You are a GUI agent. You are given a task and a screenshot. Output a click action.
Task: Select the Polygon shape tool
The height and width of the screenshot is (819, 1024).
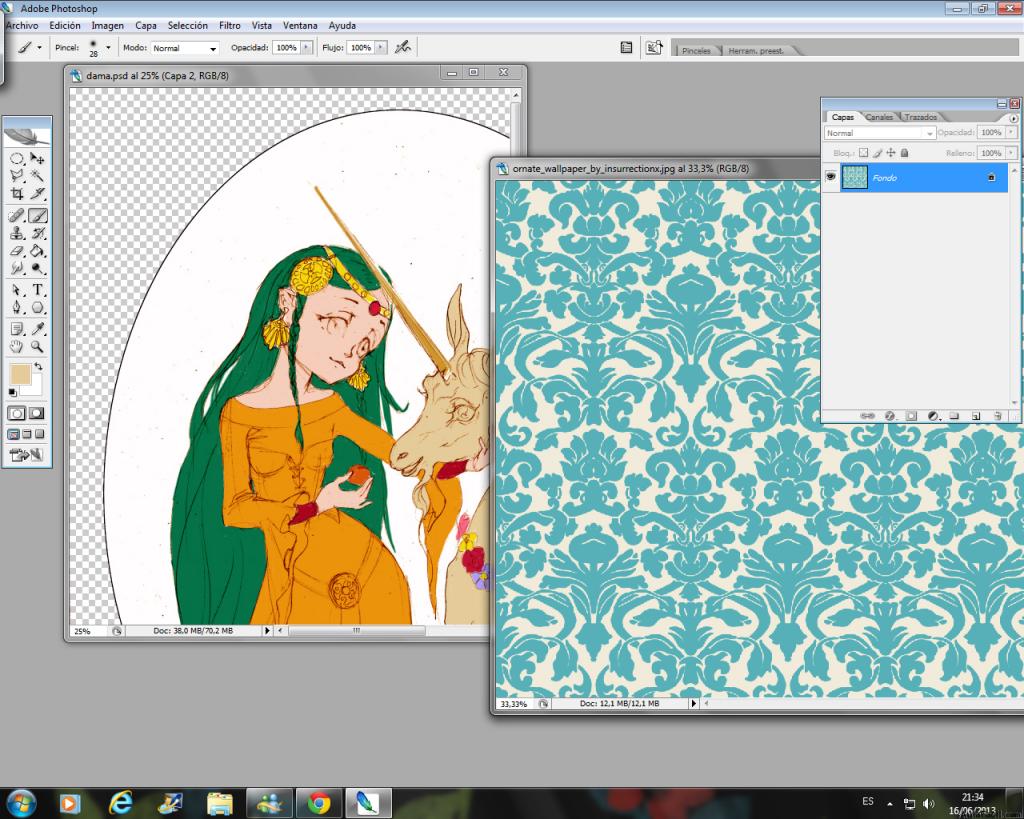(37, 308)
